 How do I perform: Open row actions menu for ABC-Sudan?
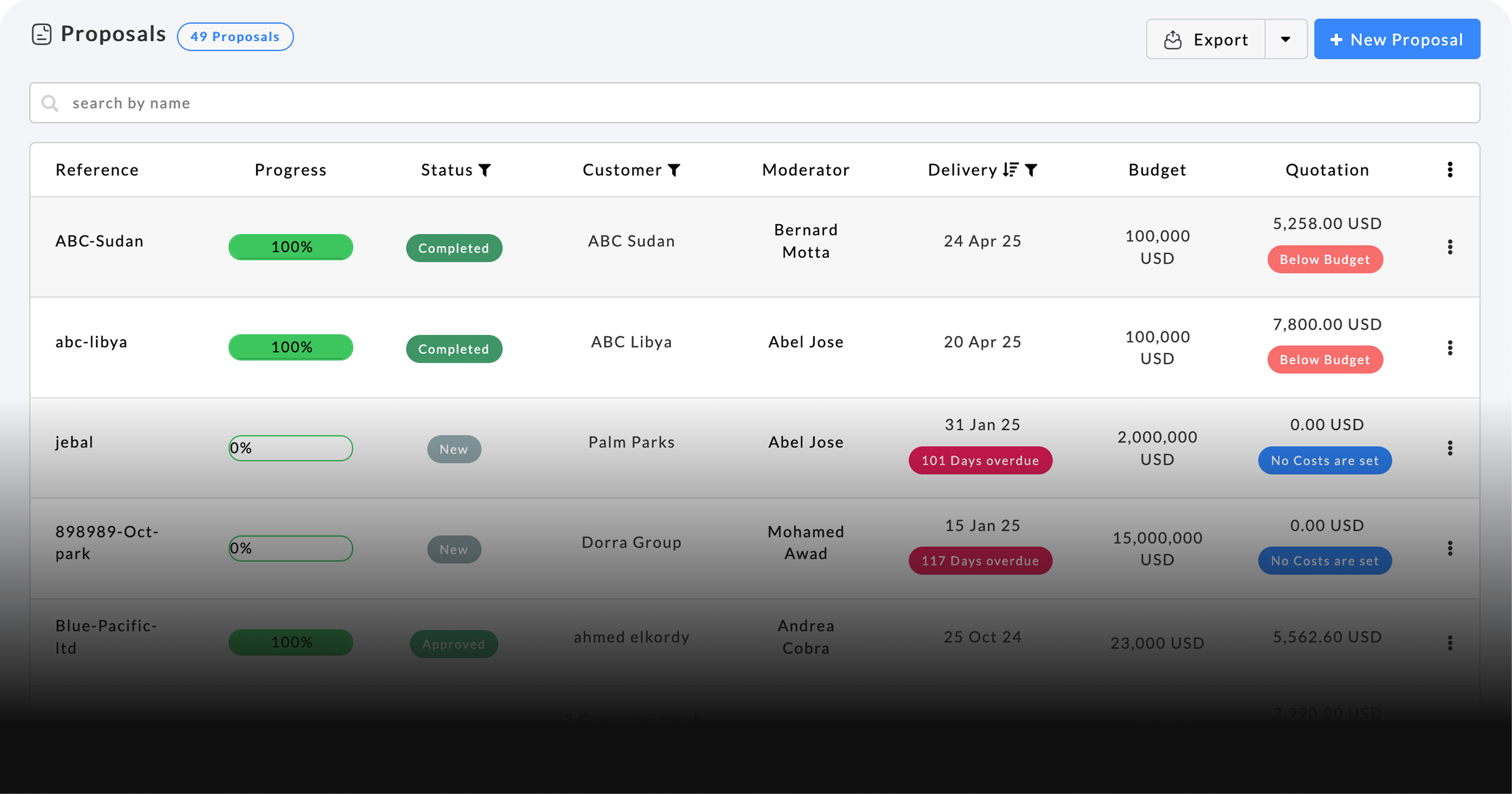coord(1450,247)
